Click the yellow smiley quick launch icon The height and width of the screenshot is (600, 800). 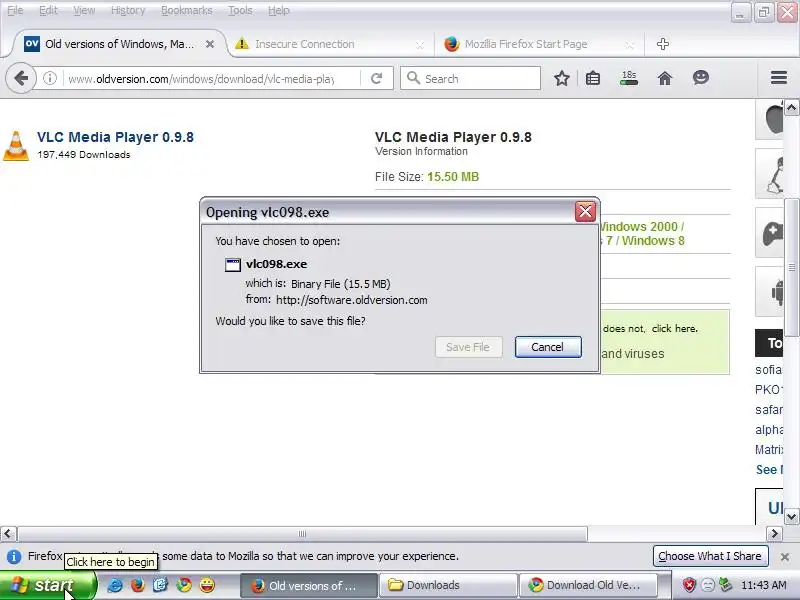pyautogui.click(x=207, y=585)
